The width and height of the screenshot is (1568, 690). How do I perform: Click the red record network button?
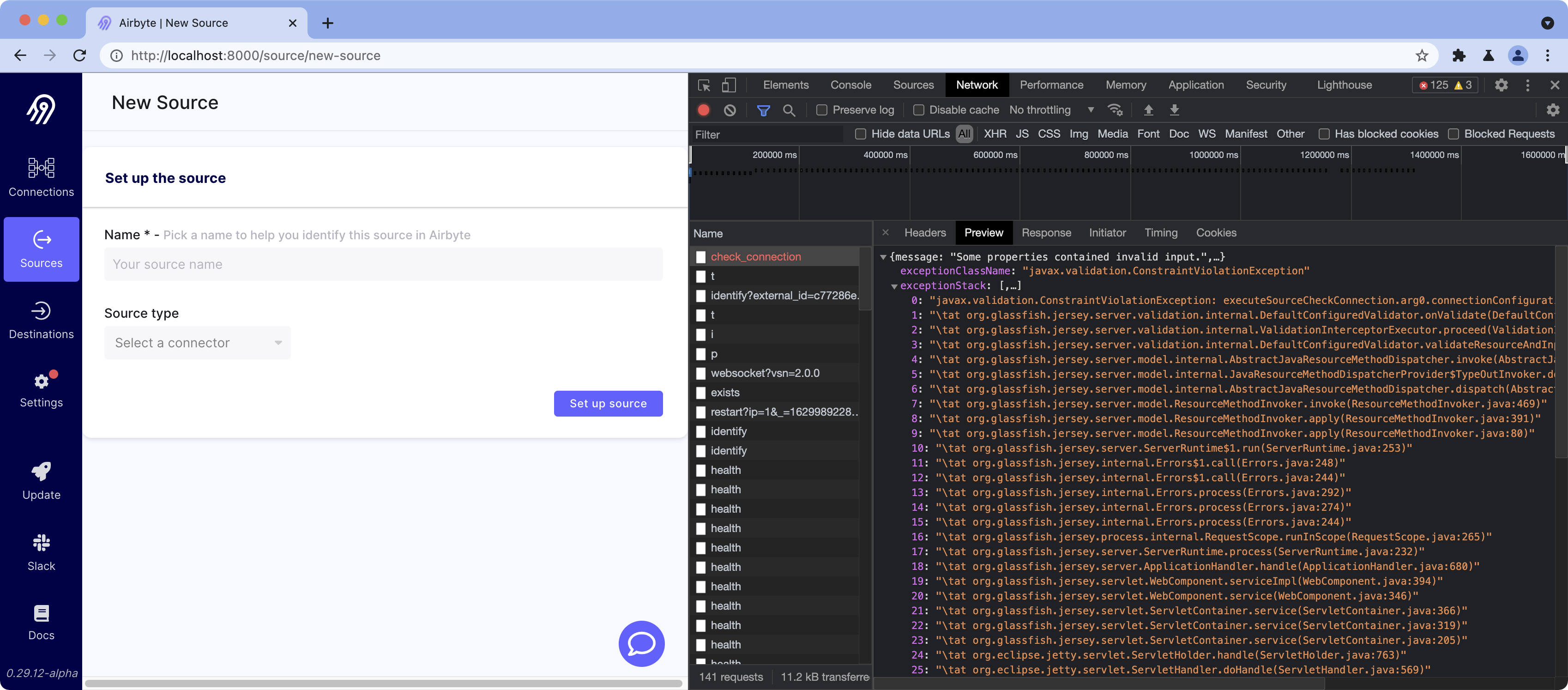click(704, 110)
